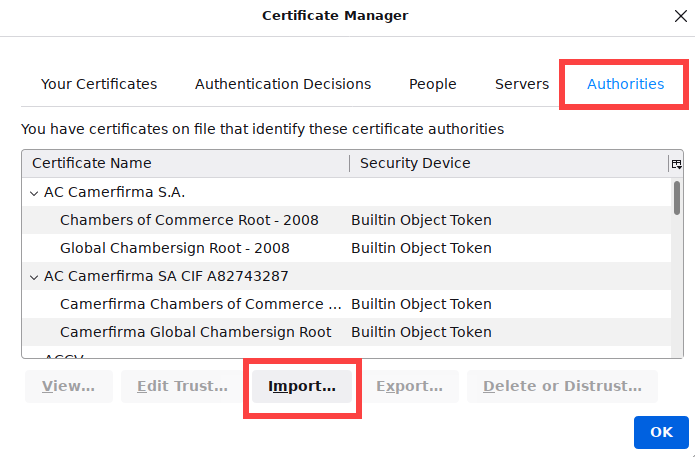Confirm with the OK button
695x457 pixels.
(x=661, y=432)
